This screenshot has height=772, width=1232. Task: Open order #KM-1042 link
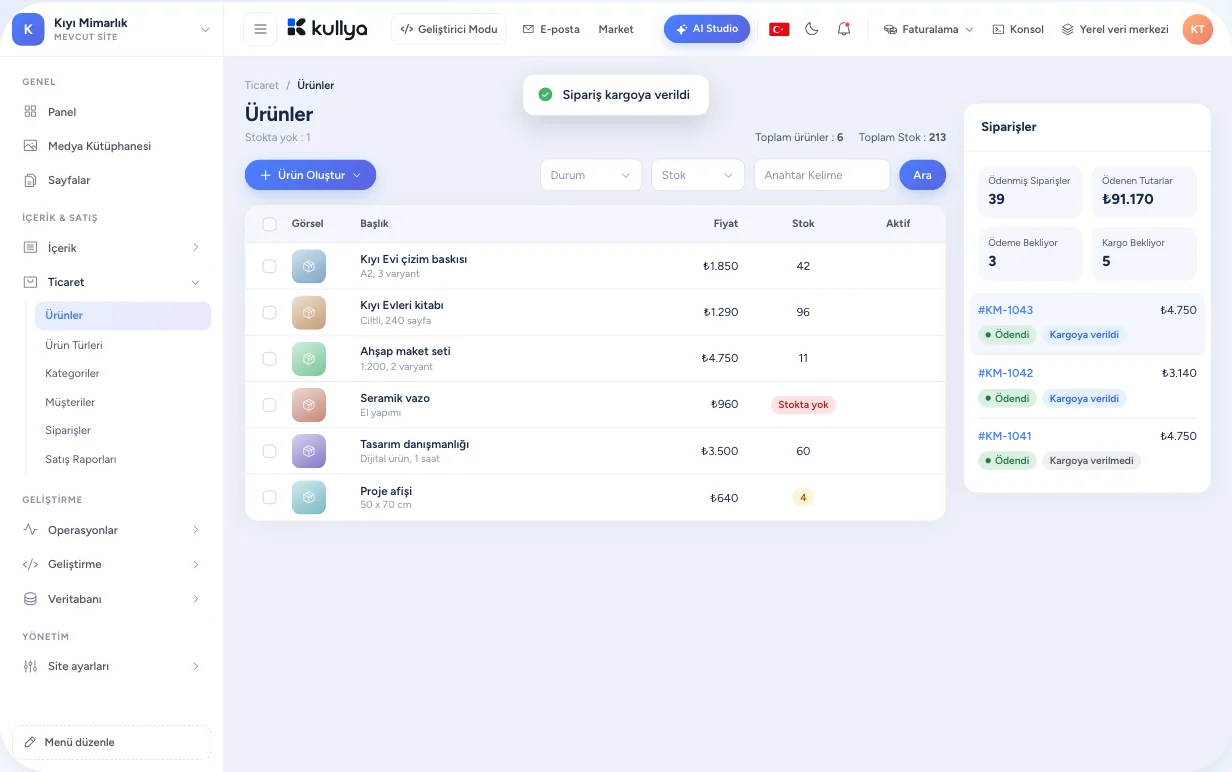click(1005, 373)
